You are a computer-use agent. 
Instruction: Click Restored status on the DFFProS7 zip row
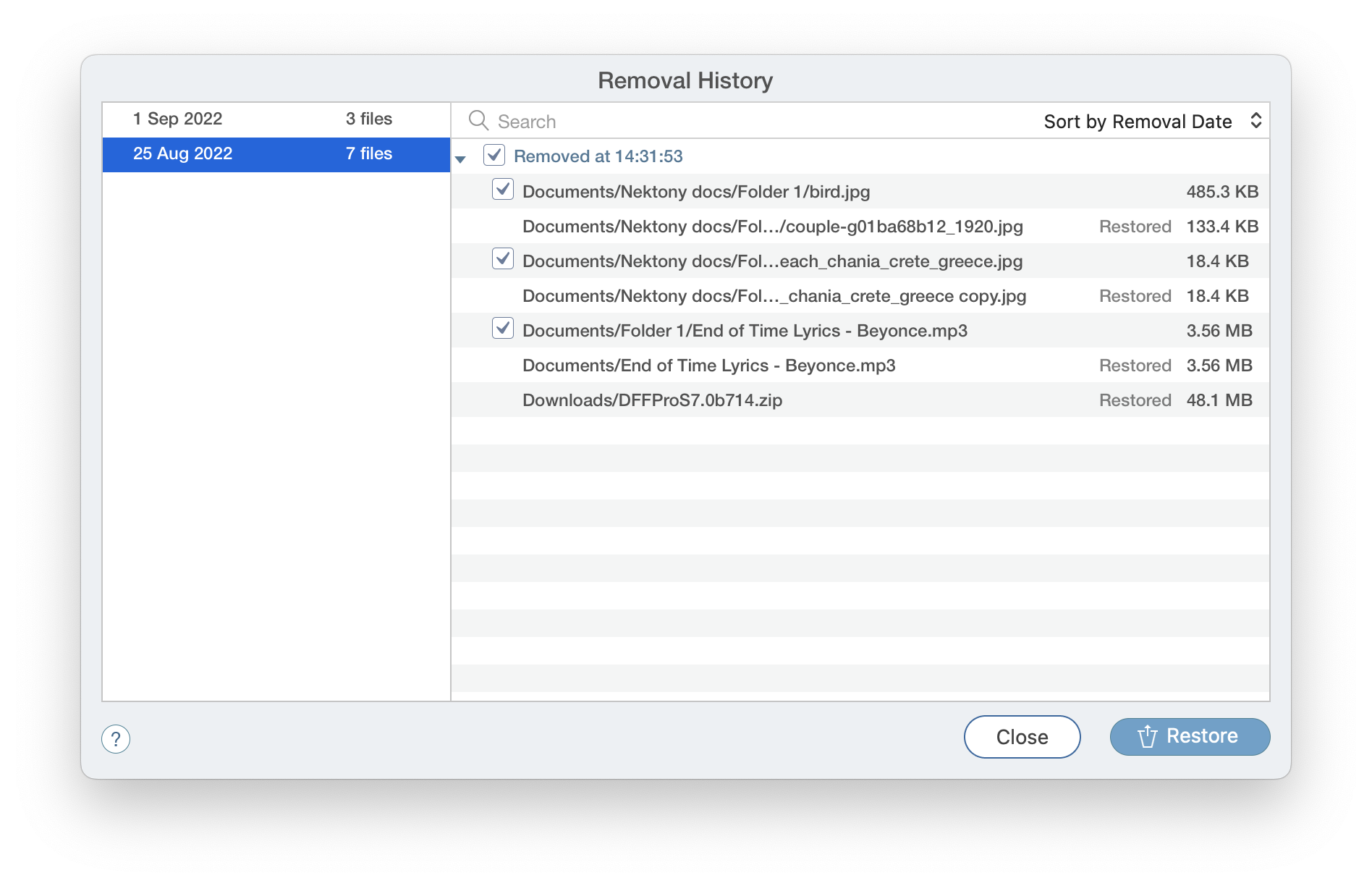click(x=1135, y=400)
